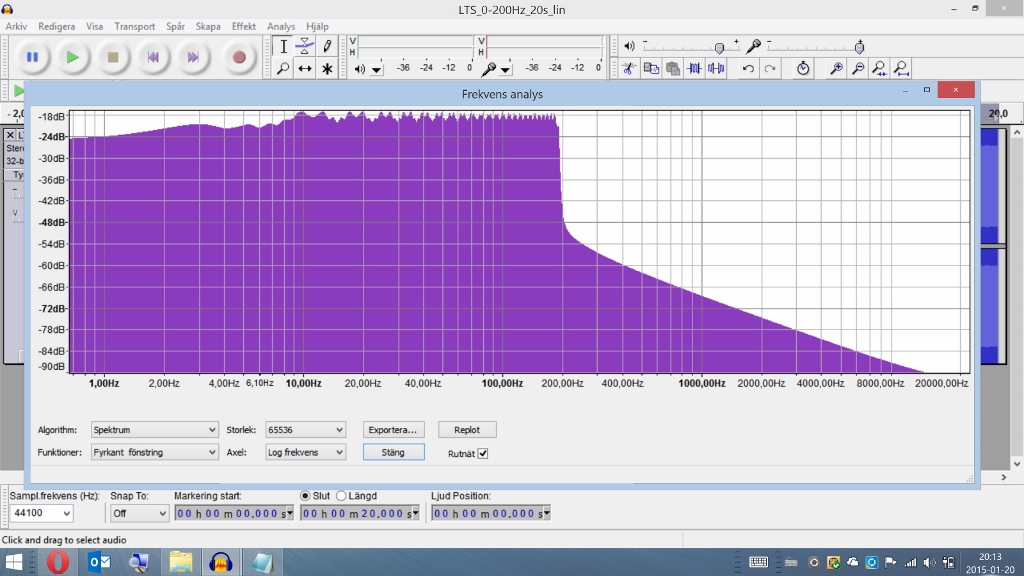Open the Transport menu
Viewport: 1024px width, 576px height.
[134, 26]
